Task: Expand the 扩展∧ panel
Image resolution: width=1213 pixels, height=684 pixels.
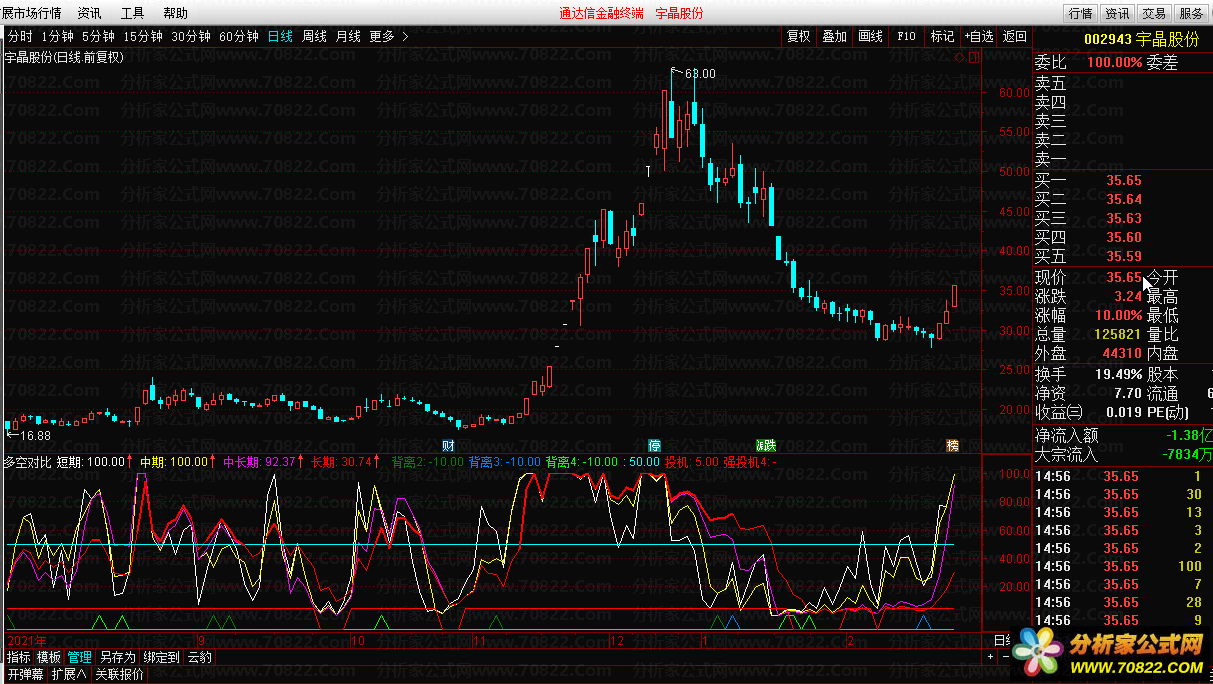Action: 69,674
